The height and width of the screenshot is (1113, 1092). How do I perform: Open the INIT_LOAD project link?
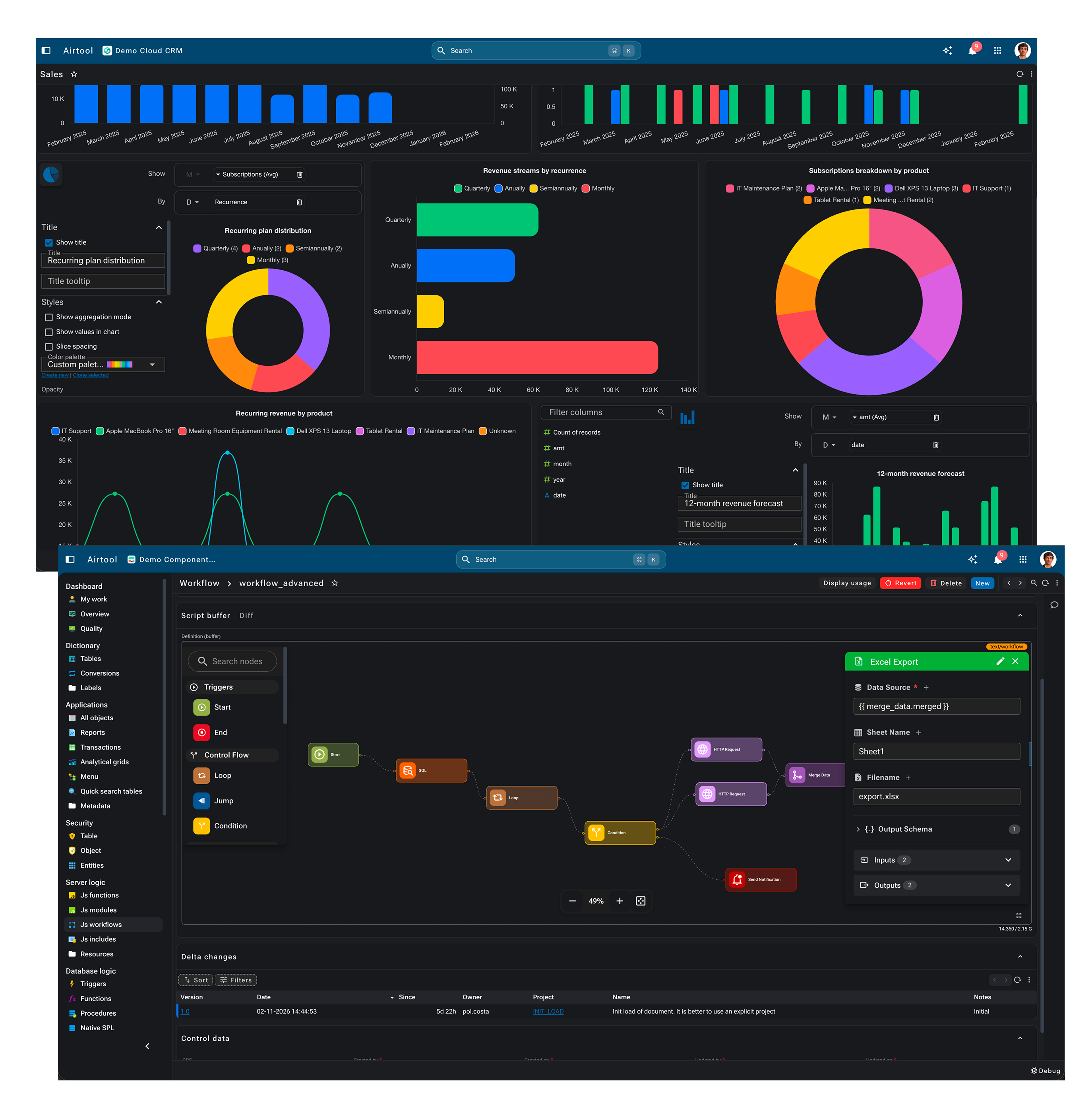[x=548, y=1012]
